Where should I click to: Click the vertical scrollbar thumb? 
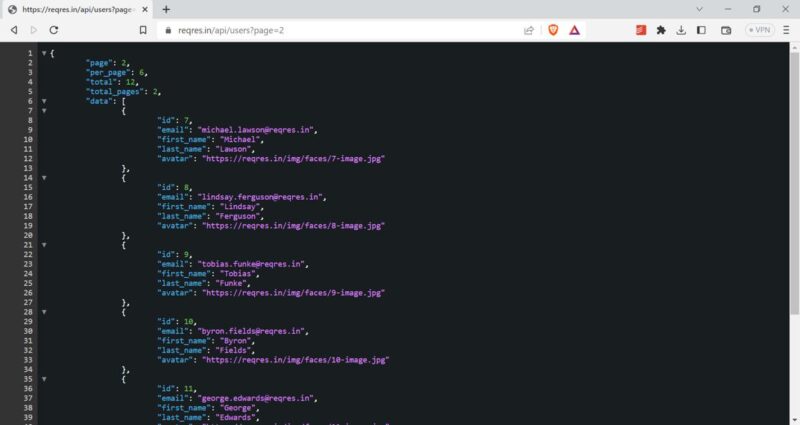(x=794, y=184)
